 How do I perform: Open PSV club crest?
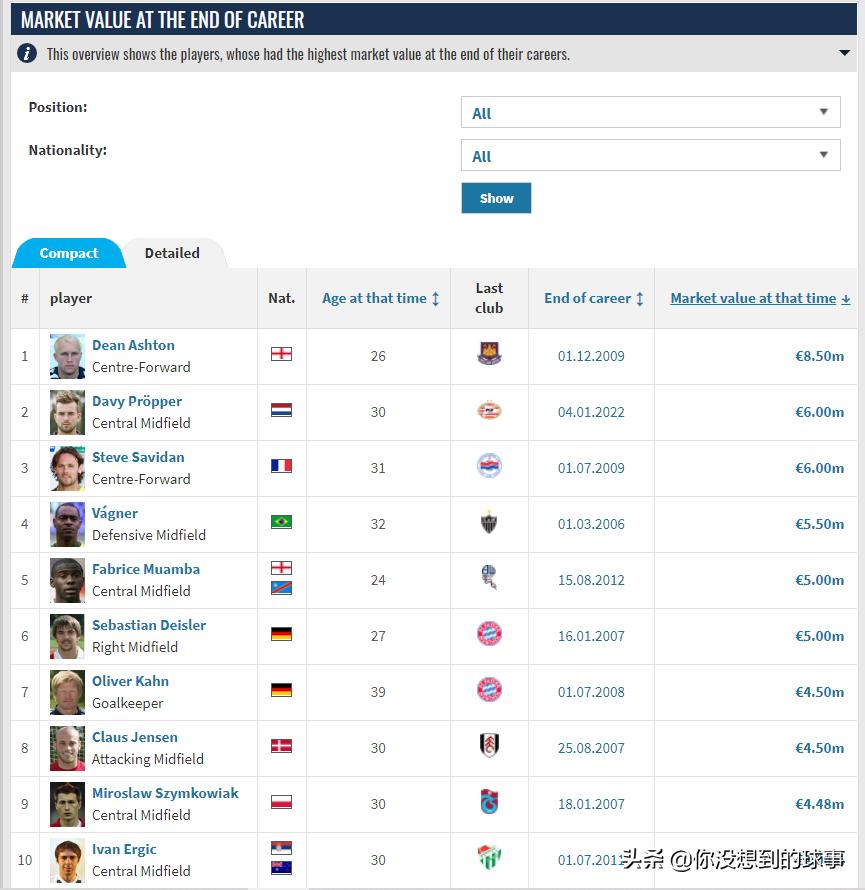[489, 410]
